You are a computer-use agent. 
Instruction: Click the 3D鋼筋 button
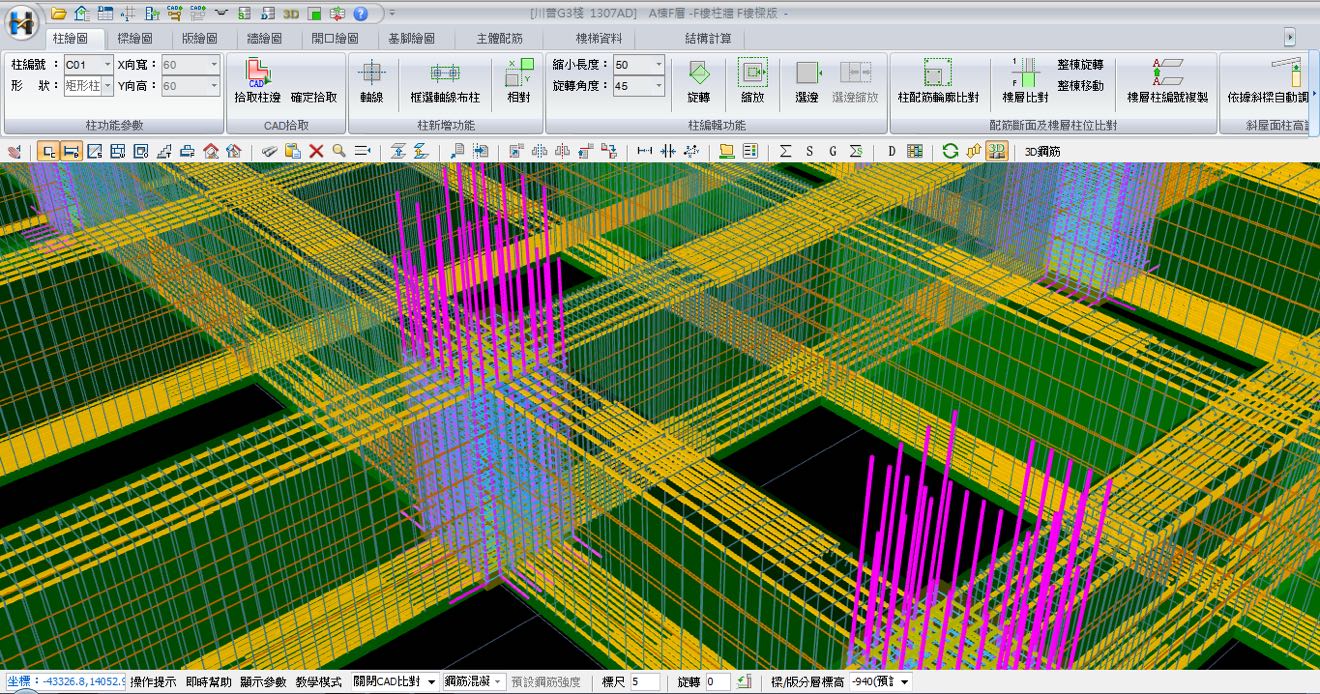pos(1042,152)
